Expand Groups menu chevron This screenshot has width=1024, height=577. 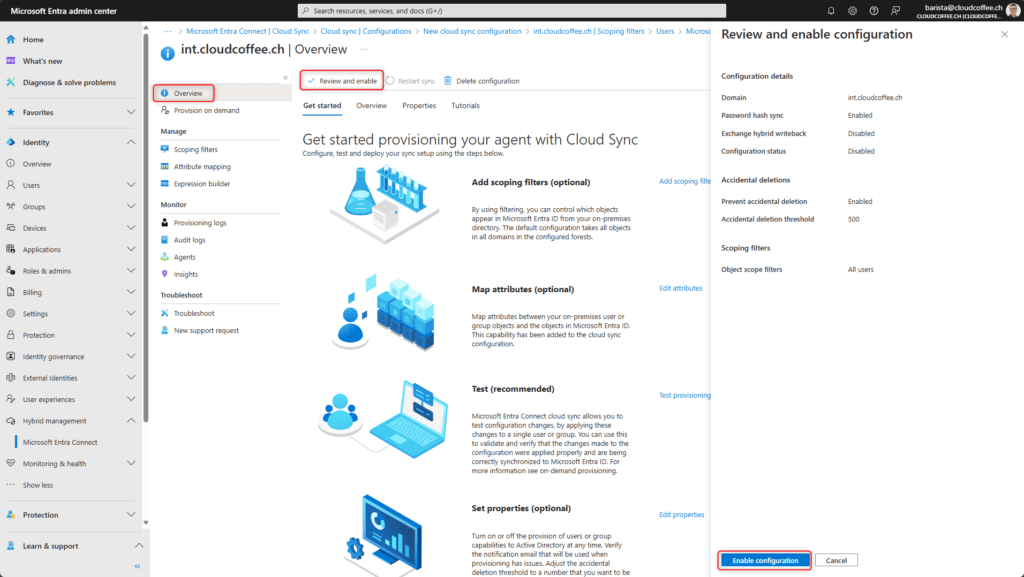[131, 206]
